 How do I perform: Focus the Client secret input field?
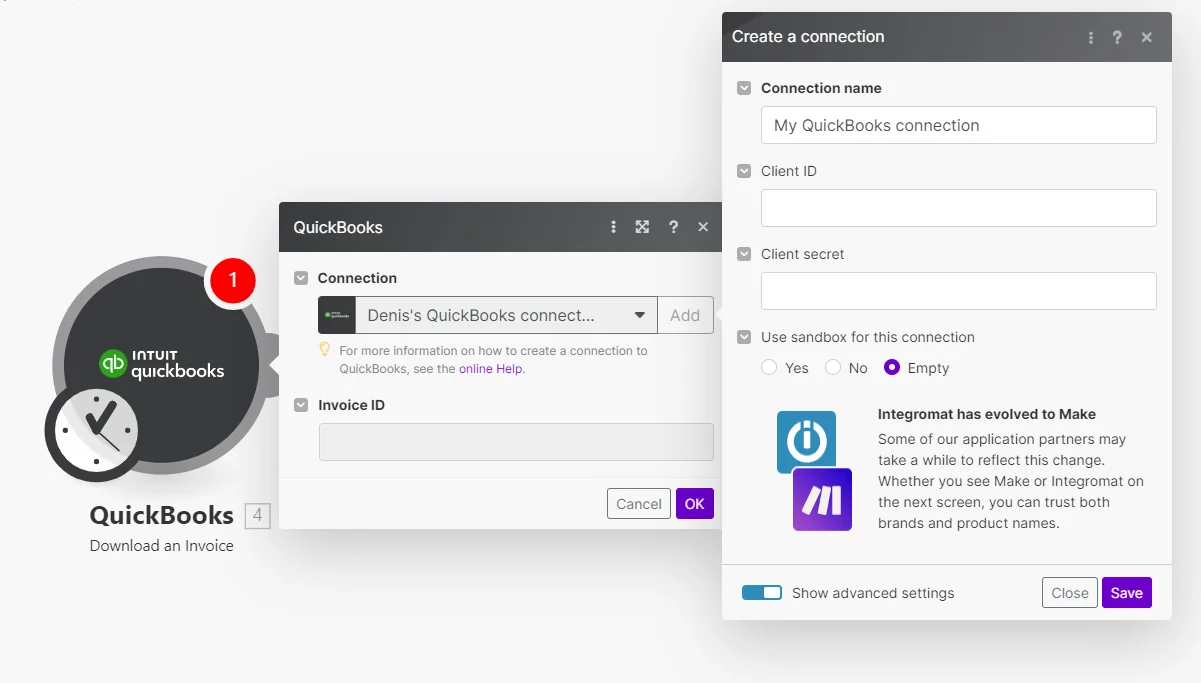click(x=959, y=291)
